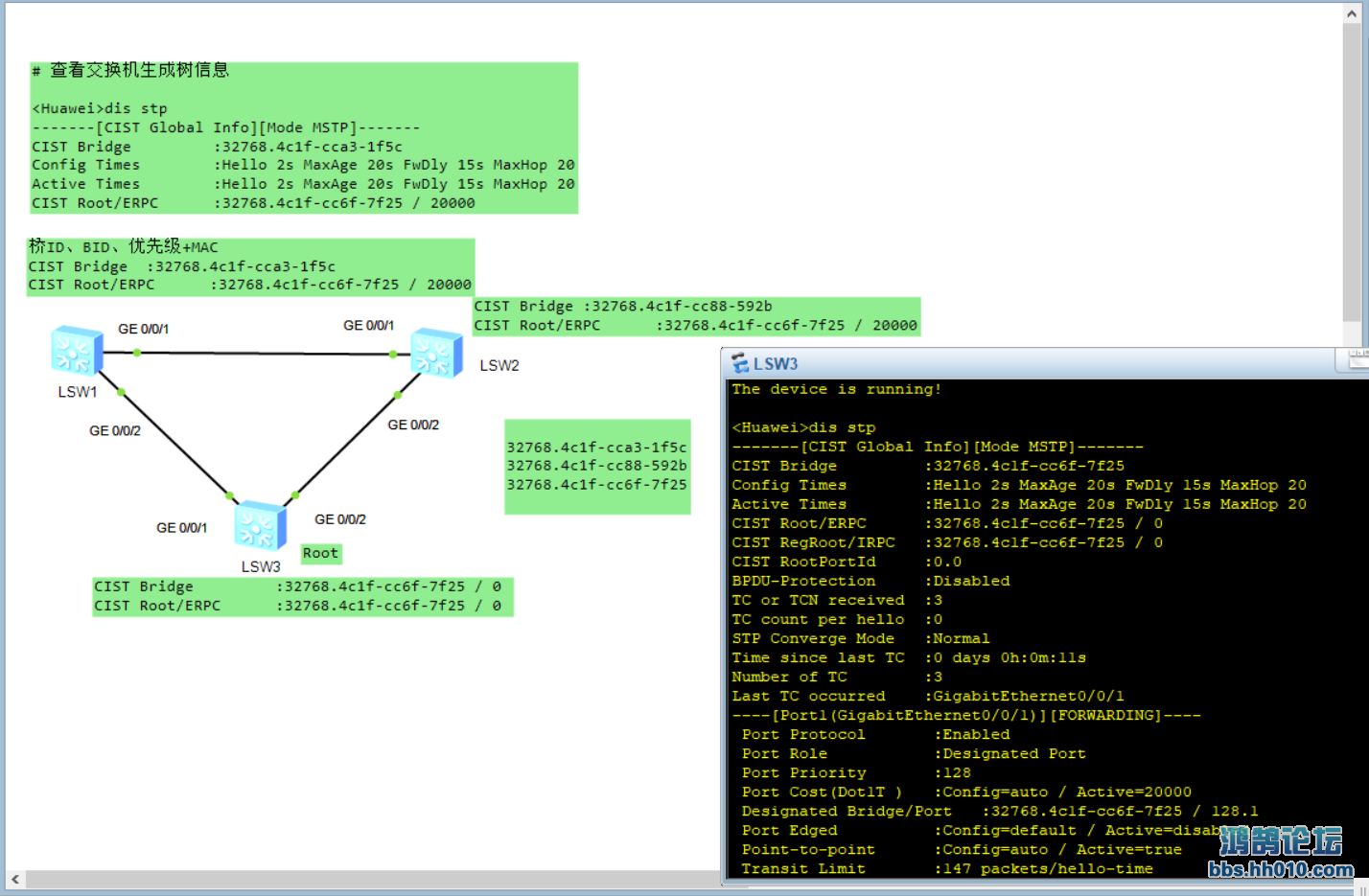Click the '[Port1(GigabitEthernet0/0/1)][FORWARDING]' terminal line
1369x896 pixels.
[x=966, y=715]
